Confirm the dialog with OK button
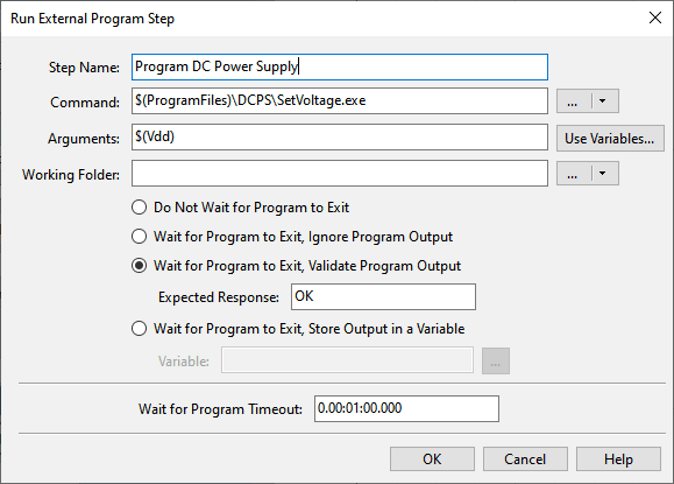The image size is (674, 484). (432, 459)
